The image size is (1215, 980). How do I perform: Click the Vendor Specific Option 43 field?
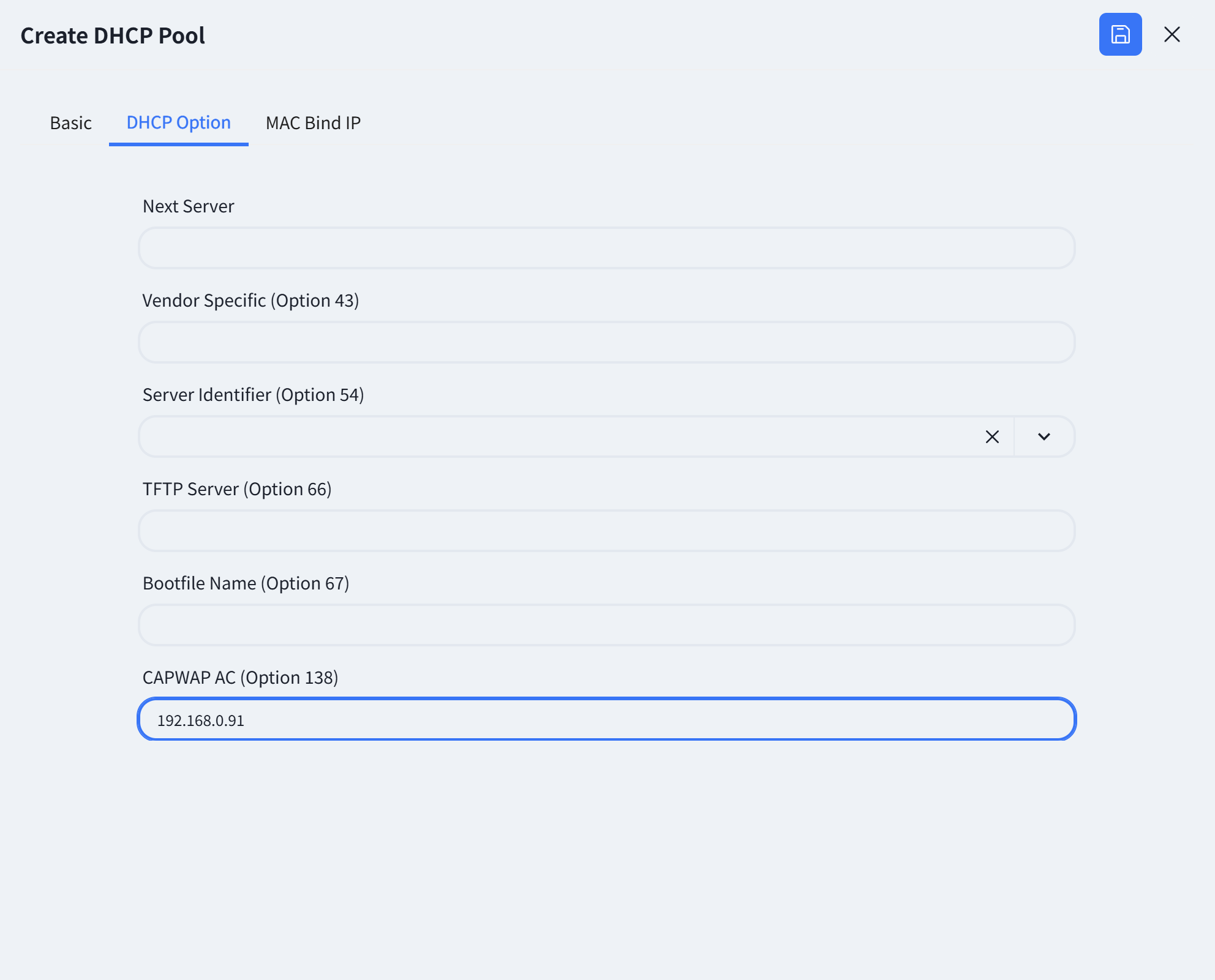[607, 342]
